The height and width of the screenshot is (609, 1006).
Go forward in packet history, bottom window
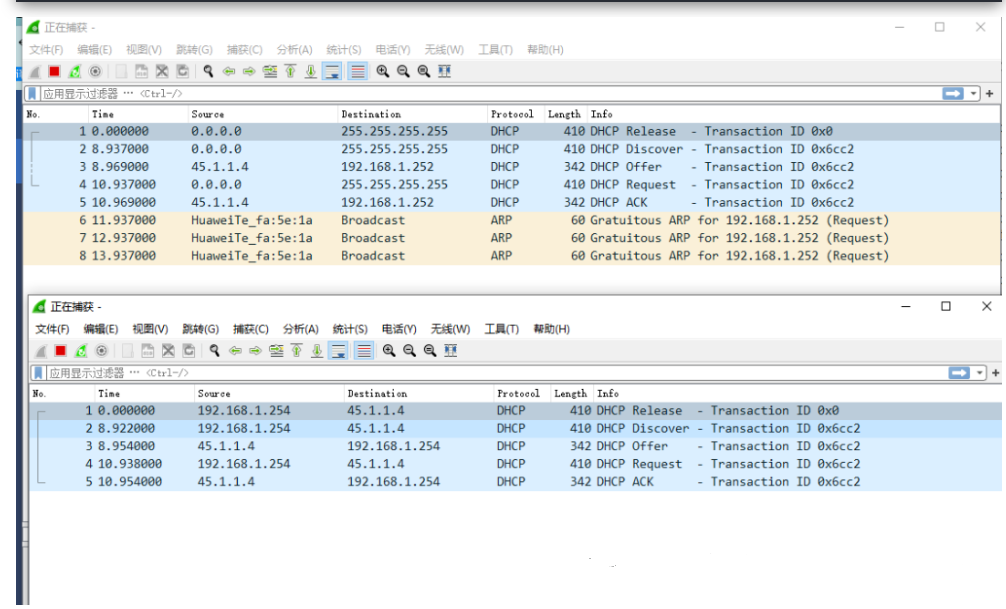click(x=255, y=350)
